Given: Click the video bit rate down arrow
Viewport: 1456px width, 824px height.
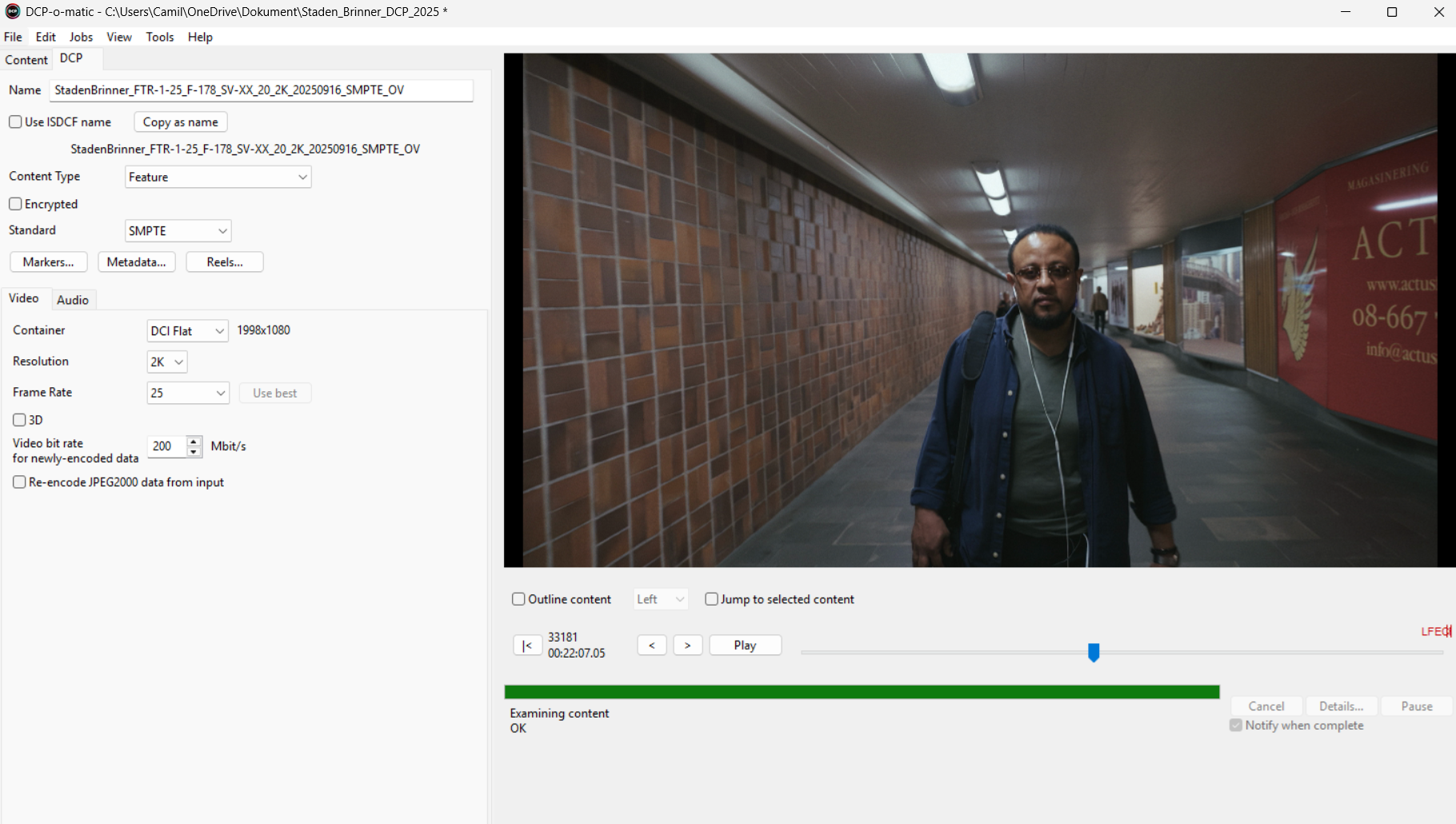Looking at the screenshot, I should point(194,451).
